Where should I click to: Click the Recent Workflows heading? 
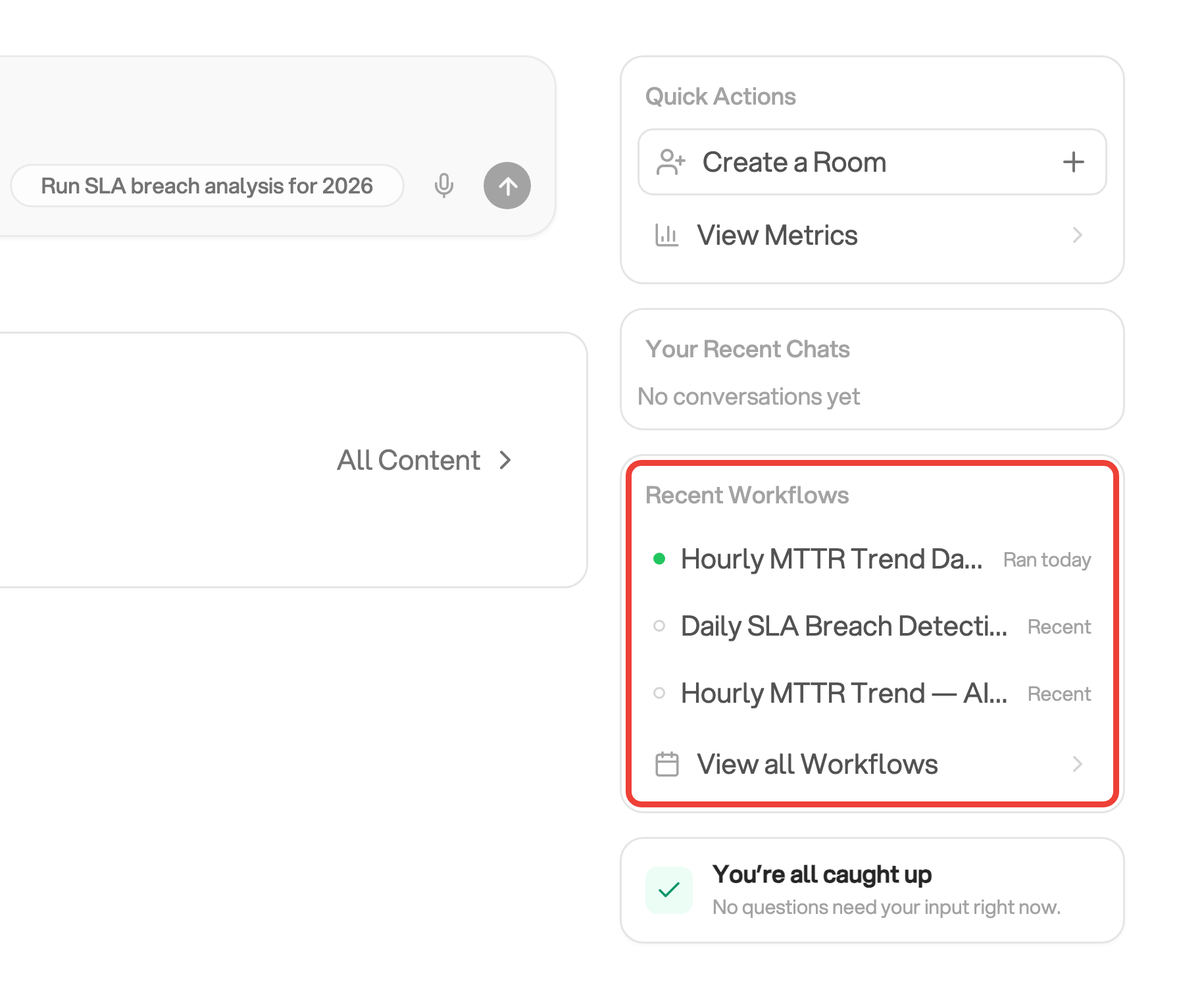[747, 495]
